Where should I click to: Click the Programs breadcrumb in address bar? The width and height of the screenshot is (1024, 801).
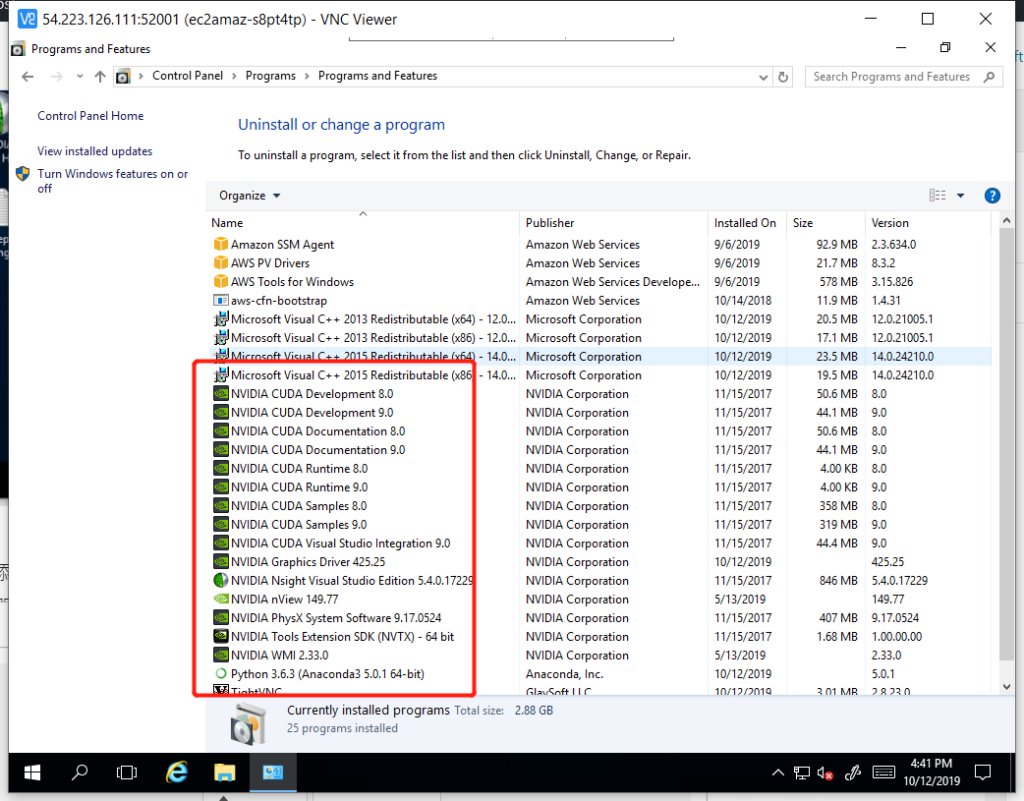(x=270, y=76)
